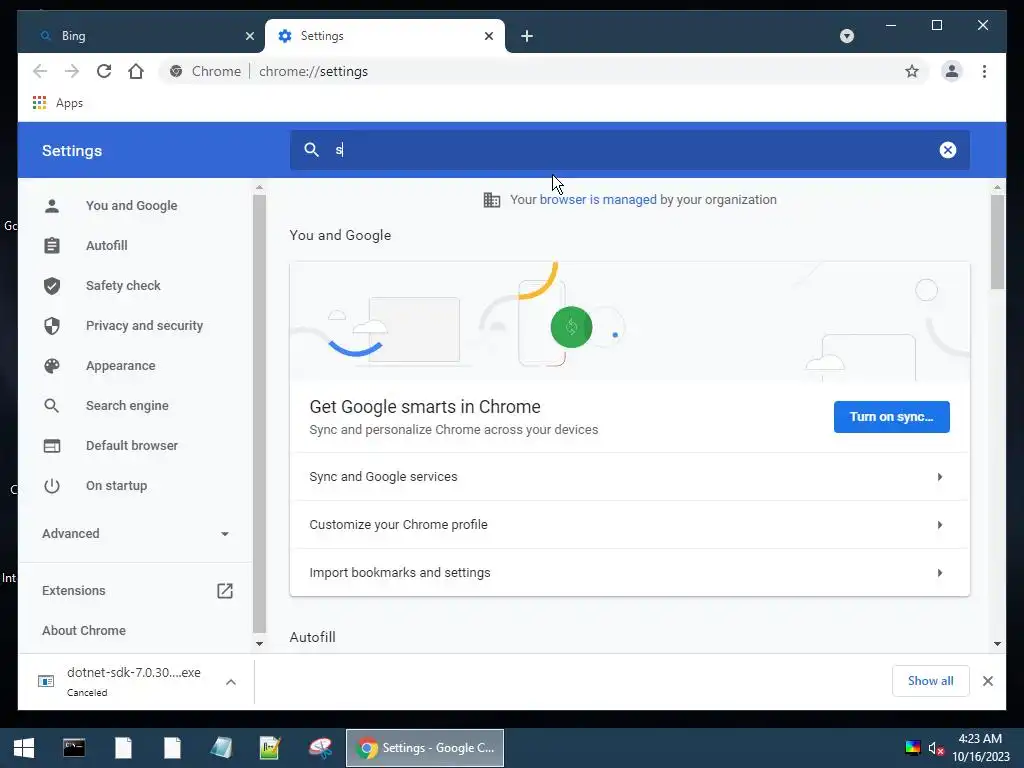Viewport: 1024px width, 768px height.
Task: Click the Autofill section heading
Action: (312, 637)
